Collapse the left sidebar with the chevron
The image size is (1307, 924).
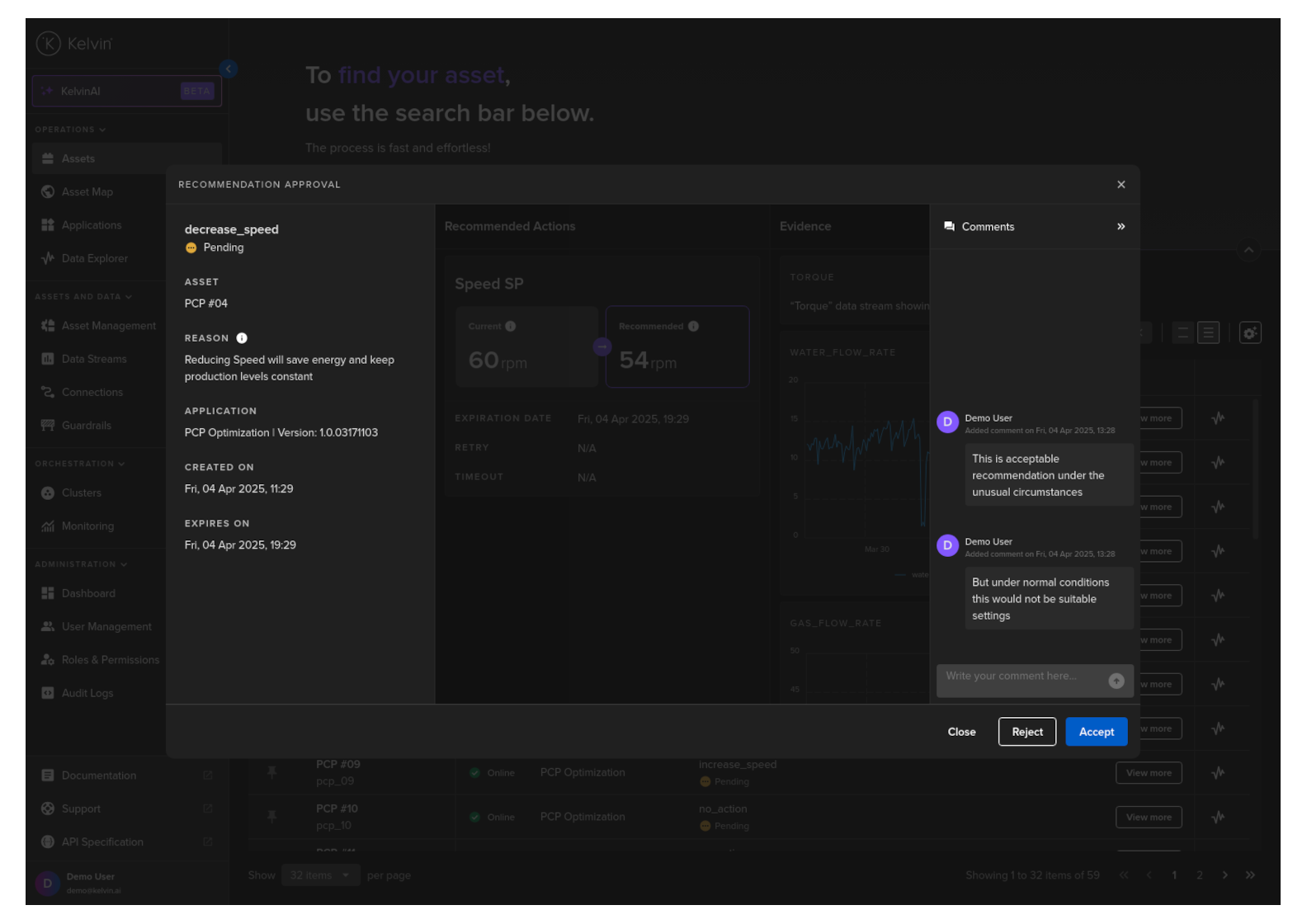click(229, 69)
